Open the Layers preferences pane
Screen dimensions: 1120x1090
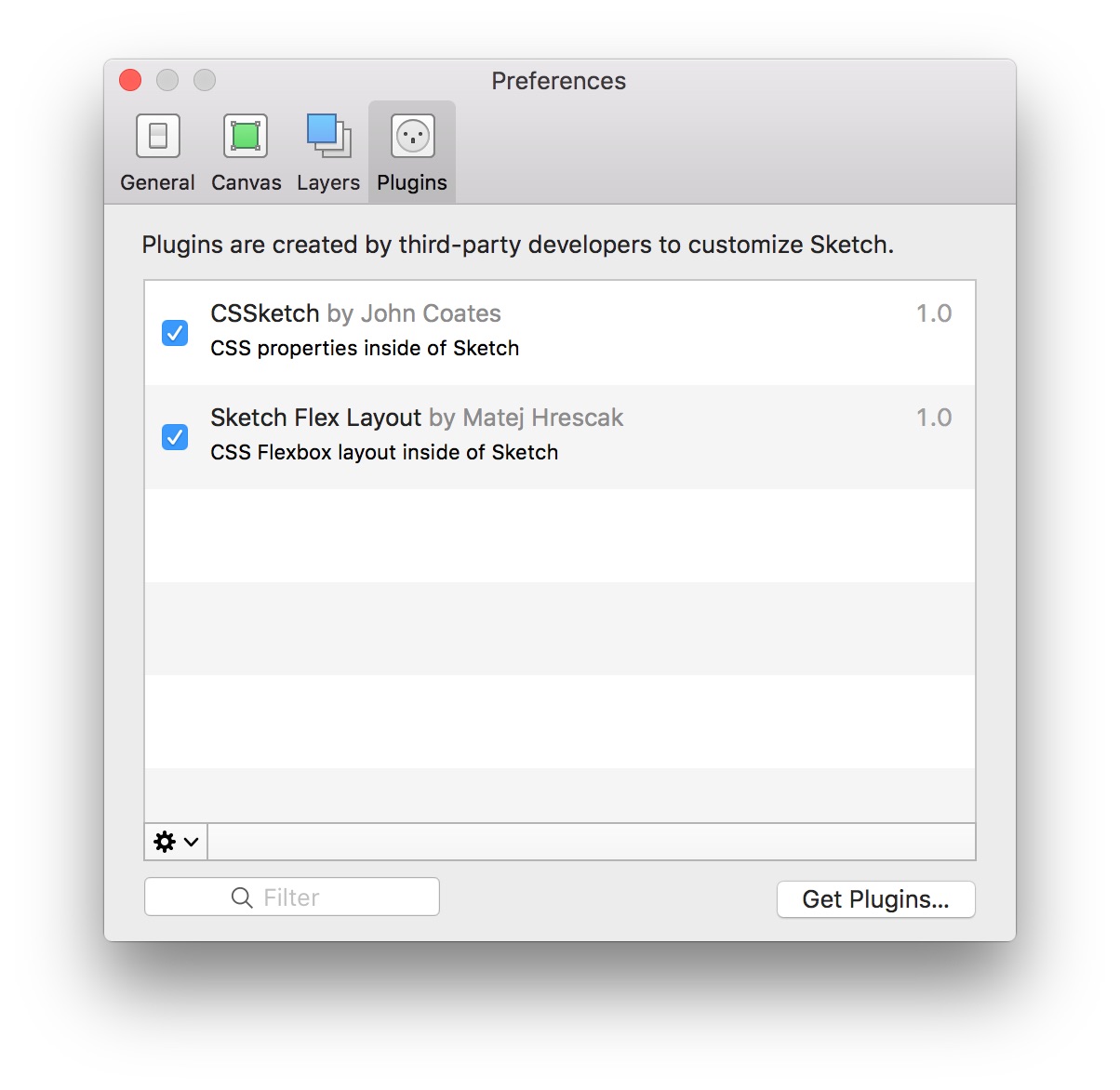[x=327, y=153]
